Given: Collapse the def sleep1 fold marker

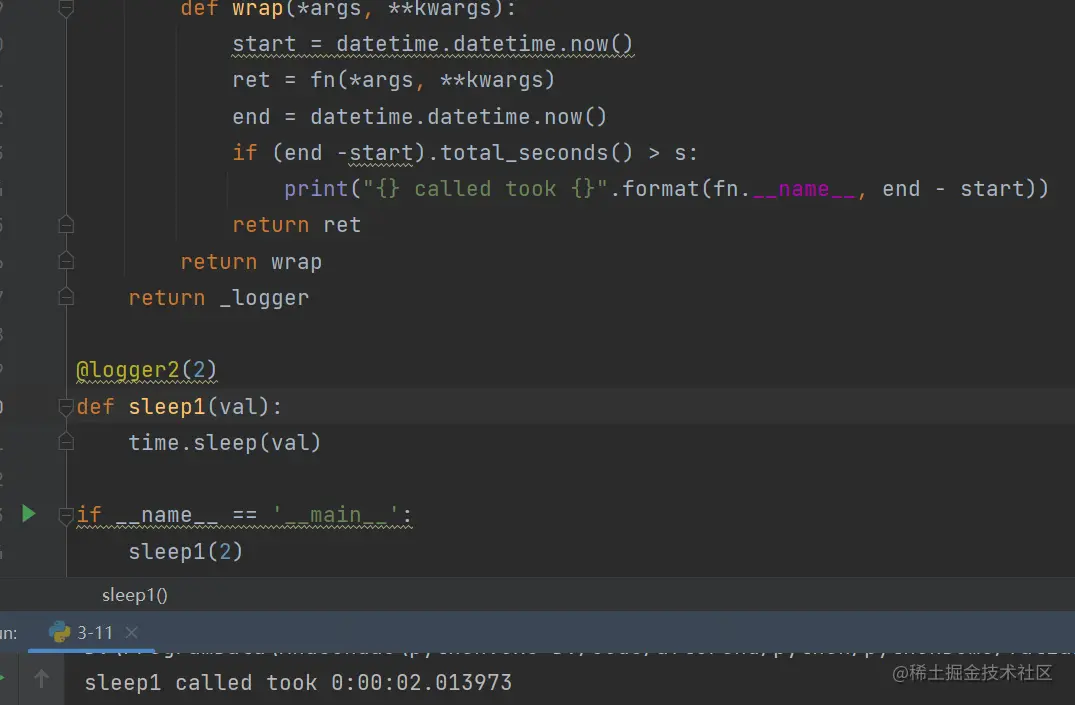Looking at the screenshot, I should pos(66,407).
